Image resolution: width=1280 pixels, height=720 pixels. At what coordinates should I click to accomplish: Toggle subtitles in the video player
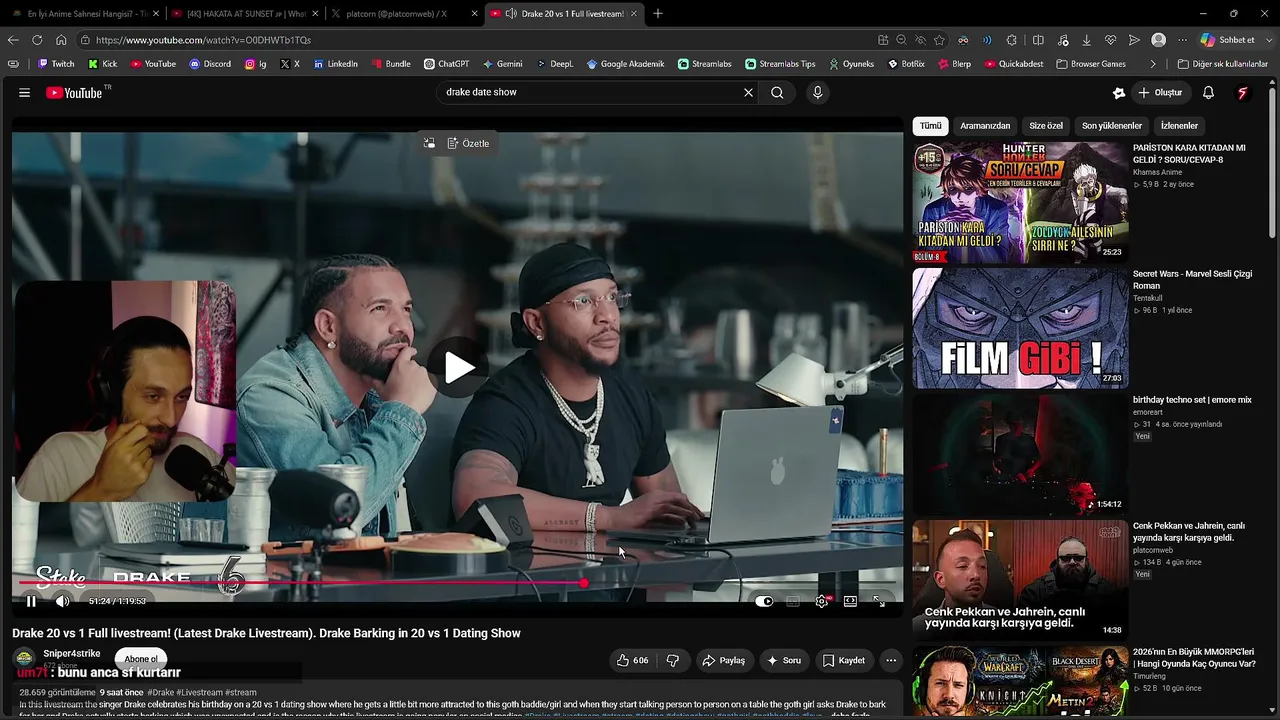click(x=793, y=601)
